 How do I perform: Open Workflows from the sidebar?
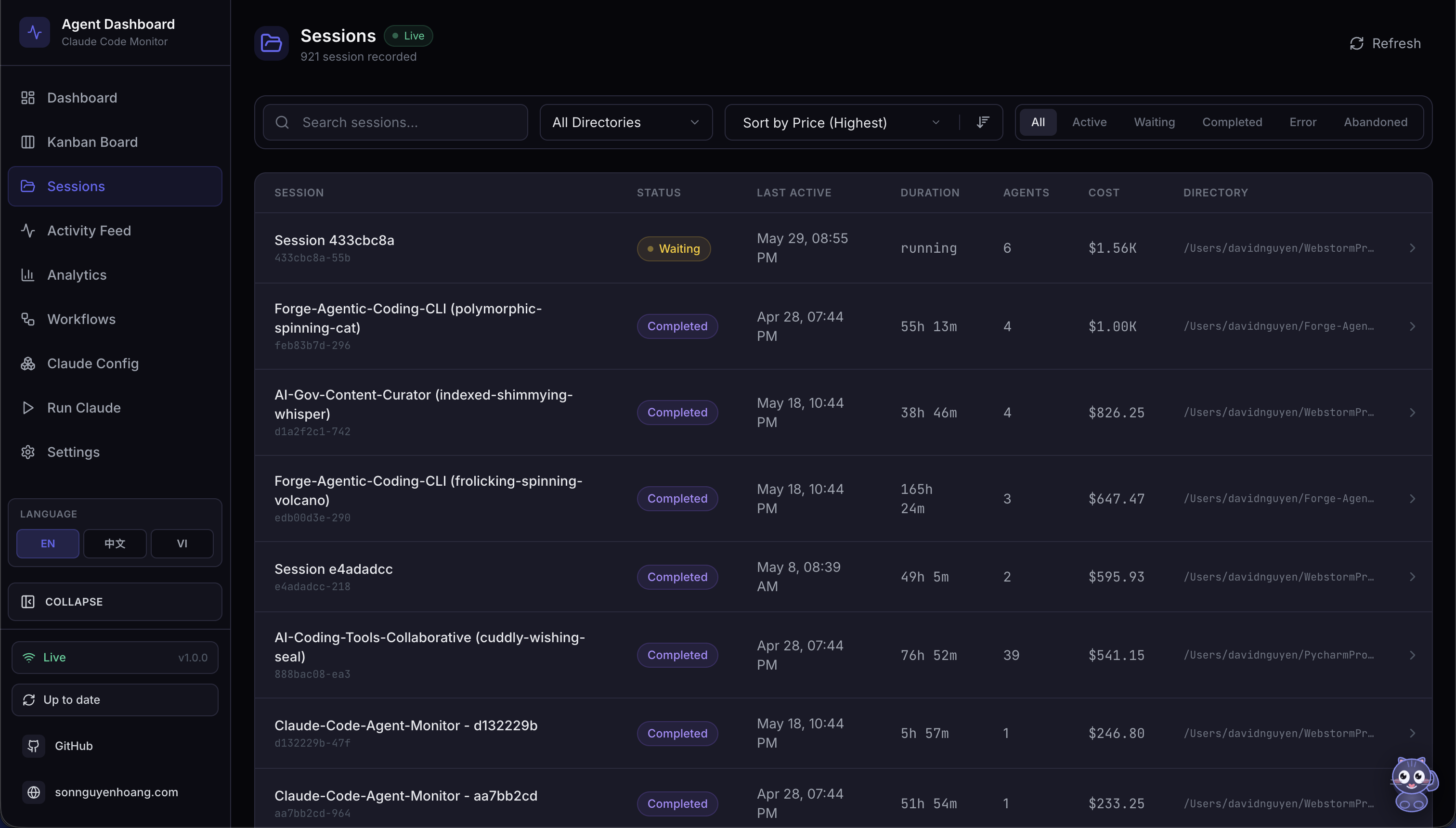pyautogui.click(x=115, y=320)
